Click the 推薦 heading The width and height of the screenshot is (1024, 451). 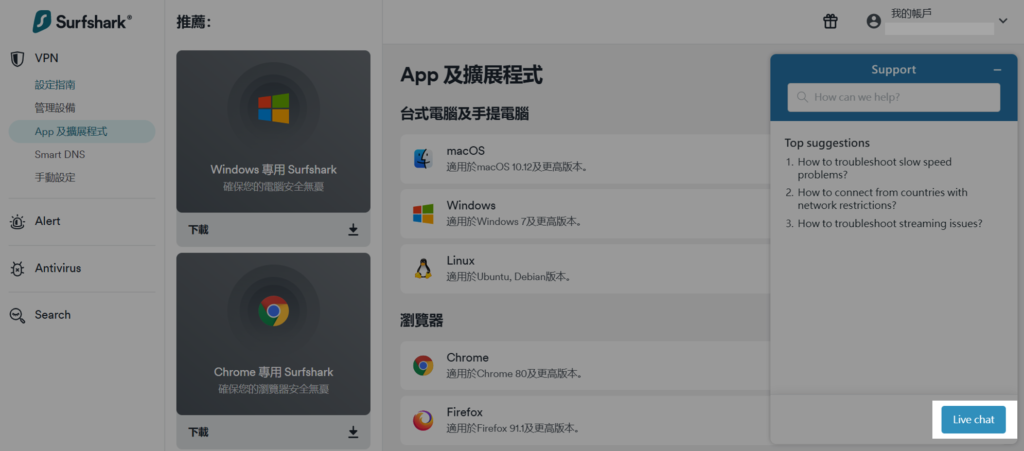tap(193, 22)
